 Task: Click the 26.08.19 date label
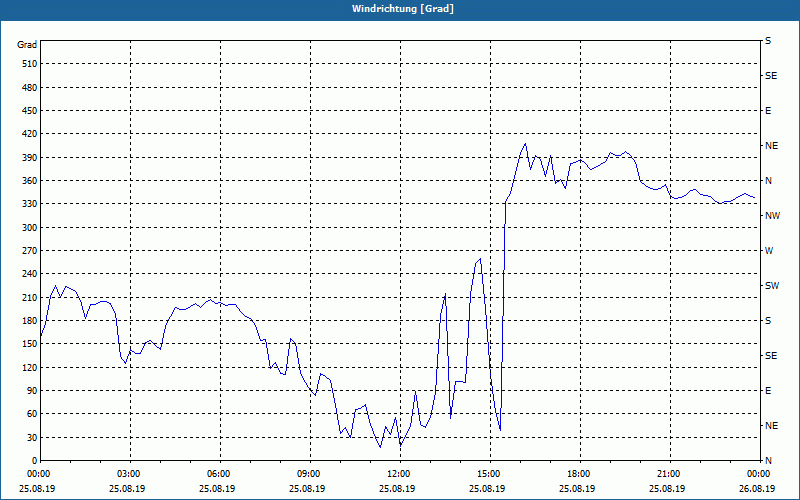pyautogui.click(x=757, y=488)
